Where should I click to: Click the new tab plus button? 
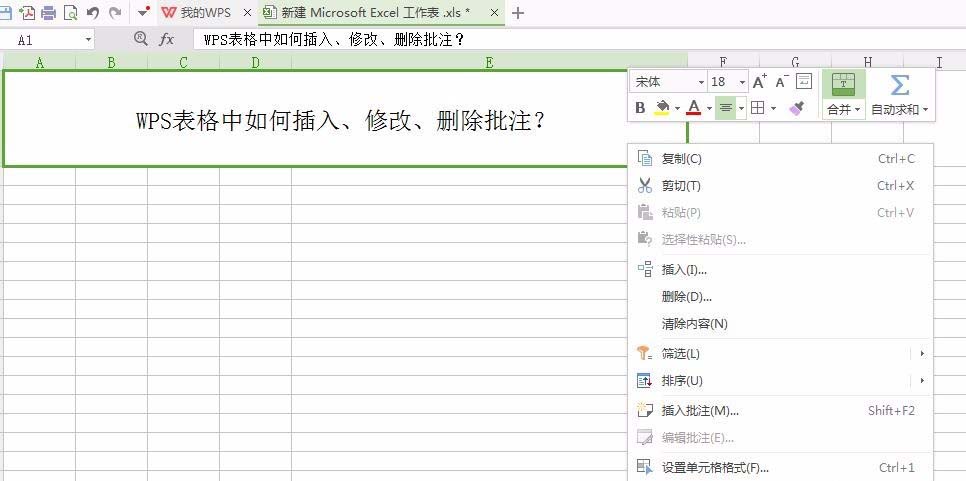pyautogui.click(x=518, y=13)
